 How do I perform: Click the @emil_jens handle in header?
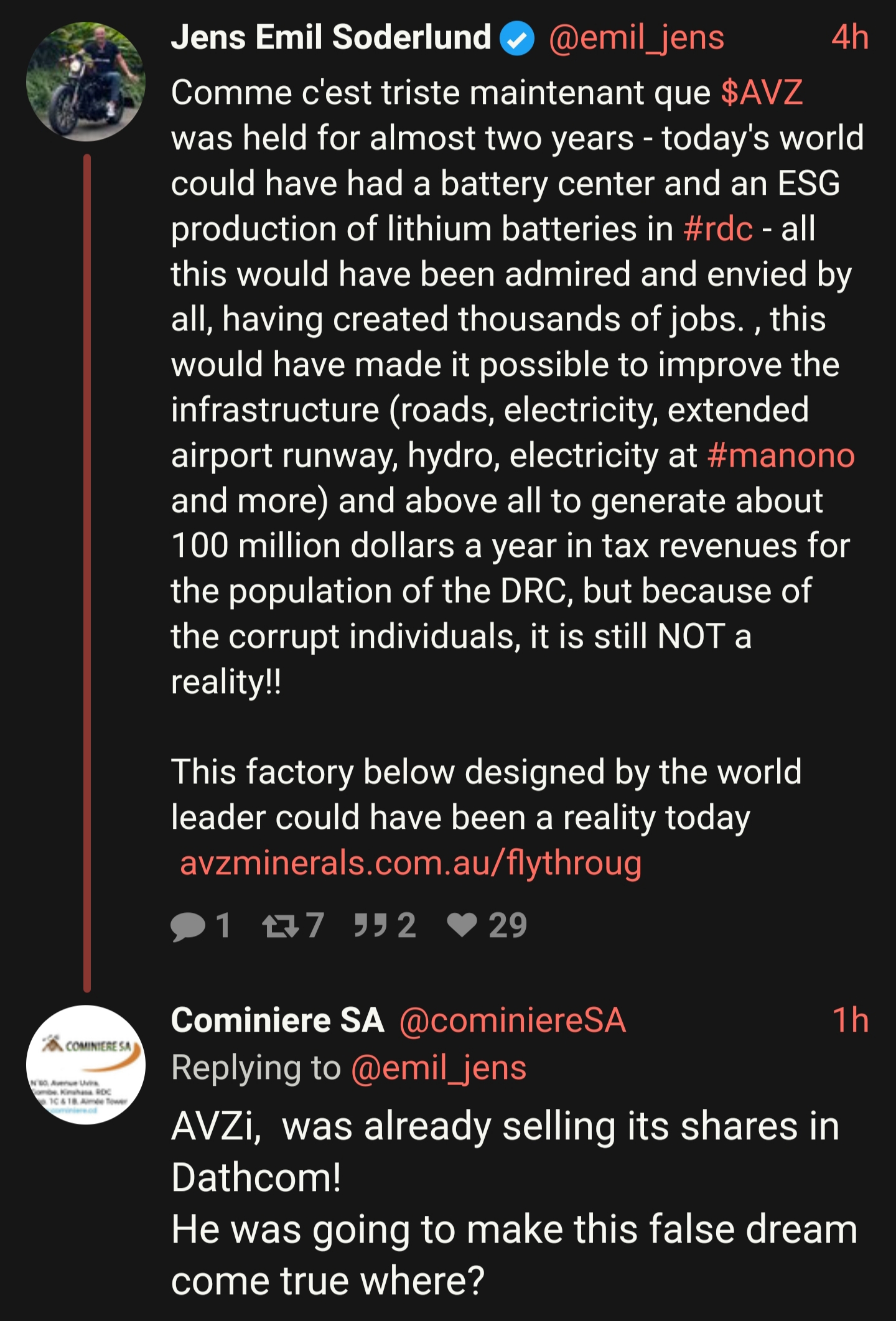637,37
